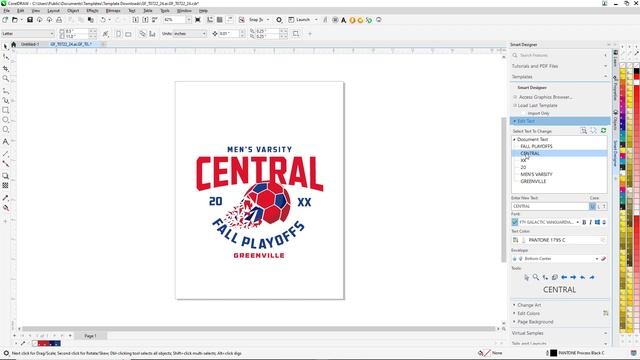Open the Effects menu

(92, 11)
